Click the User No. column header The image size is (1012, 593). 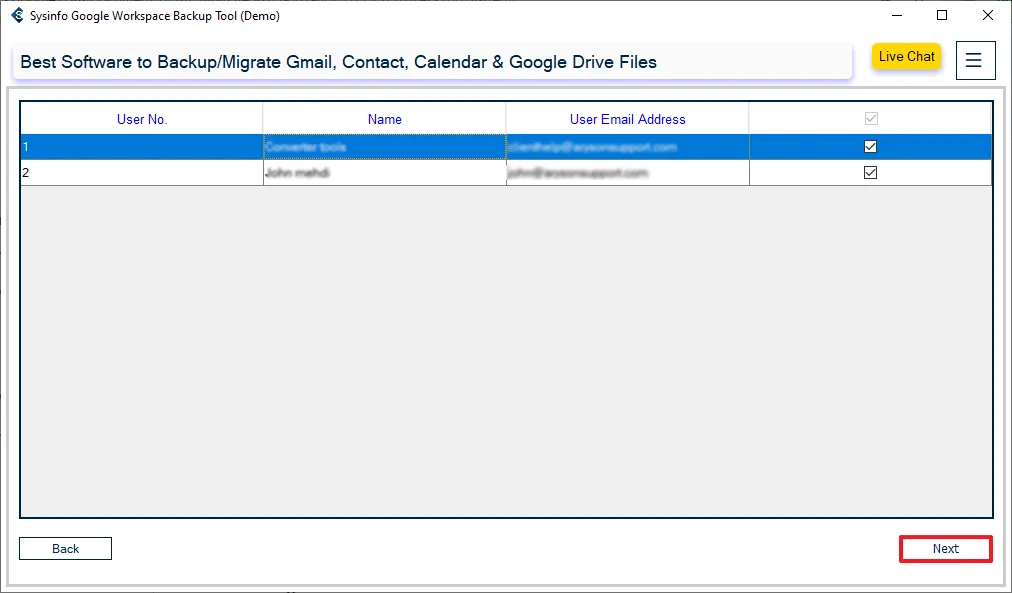142,119
